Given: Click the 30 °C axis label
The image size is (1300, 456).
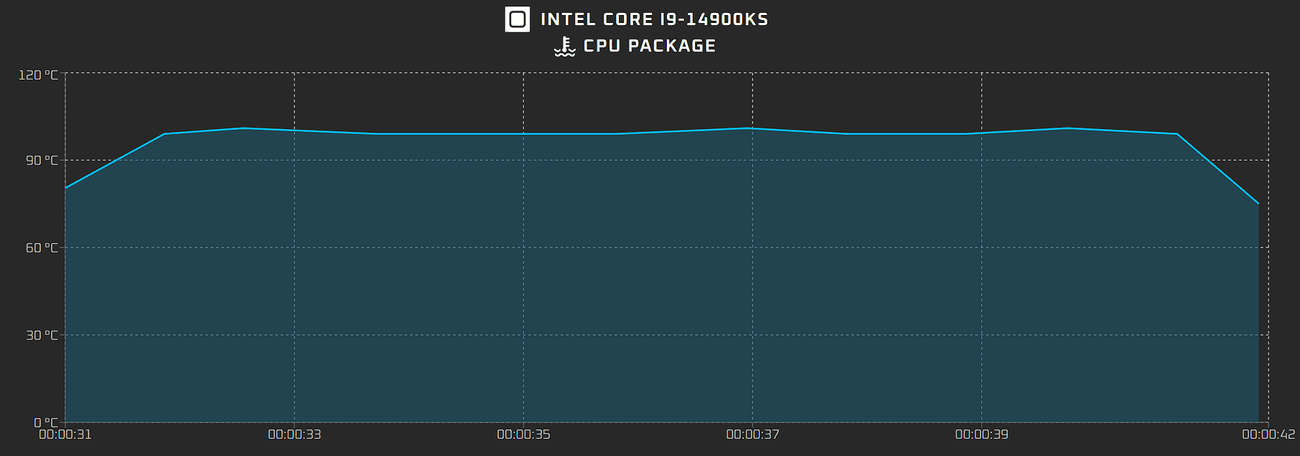Looking at the screenshot, I should click(x=42, y=335).
